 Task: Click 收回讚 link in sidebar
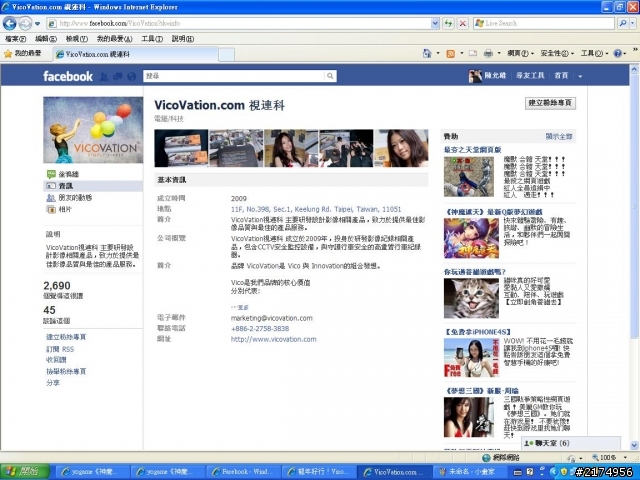click(56, 360)
